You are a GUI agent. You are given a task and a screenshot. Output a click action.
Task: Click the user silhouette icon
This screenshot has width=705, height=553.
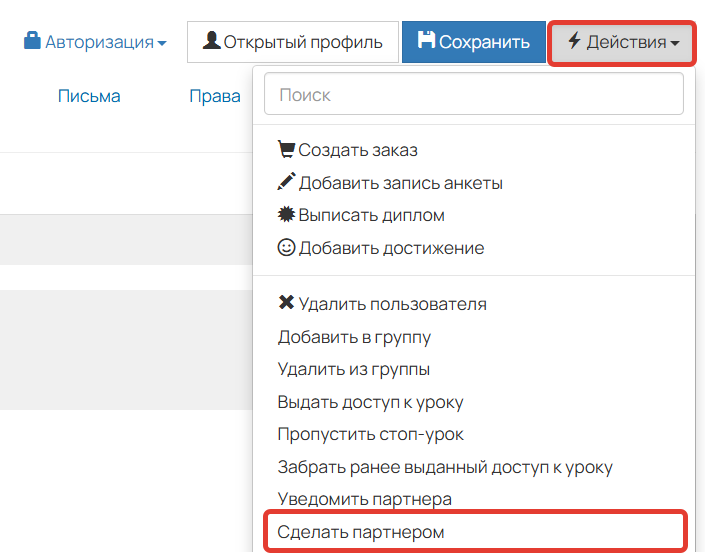(x=211, y=40)
